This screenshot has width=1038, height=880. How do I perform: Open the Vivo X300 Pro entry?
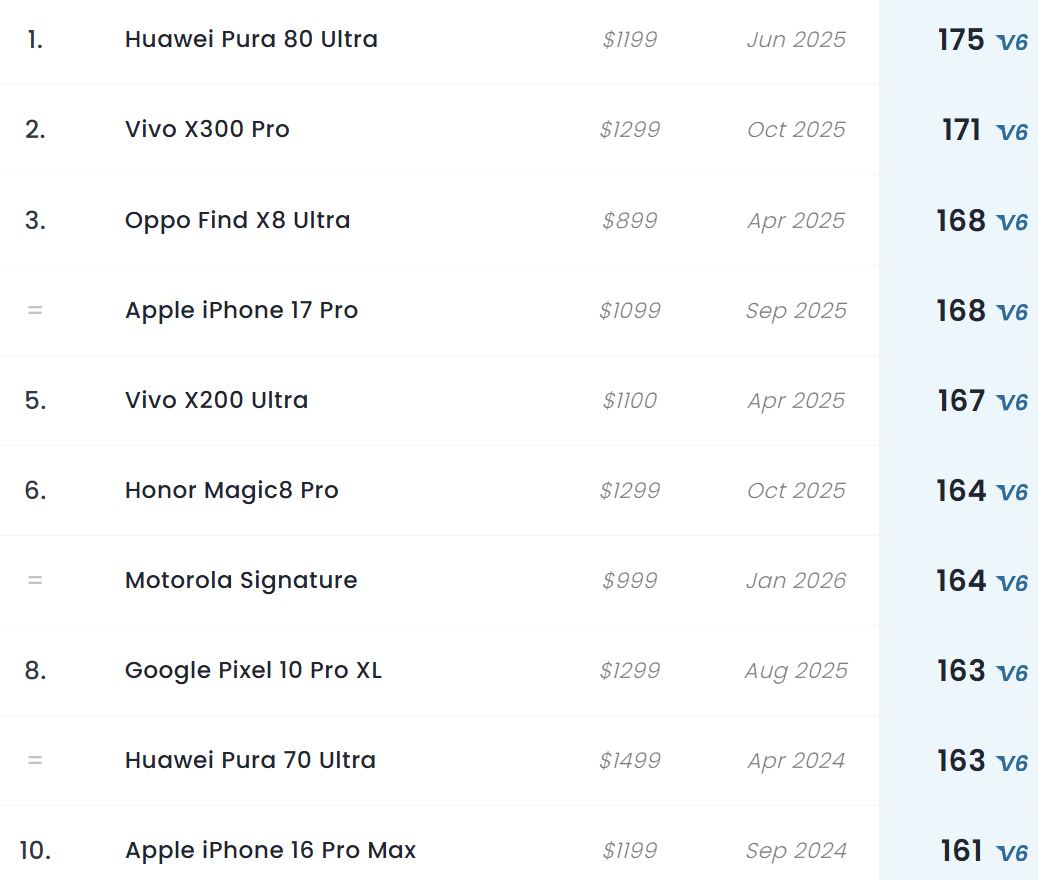(207, 130)
